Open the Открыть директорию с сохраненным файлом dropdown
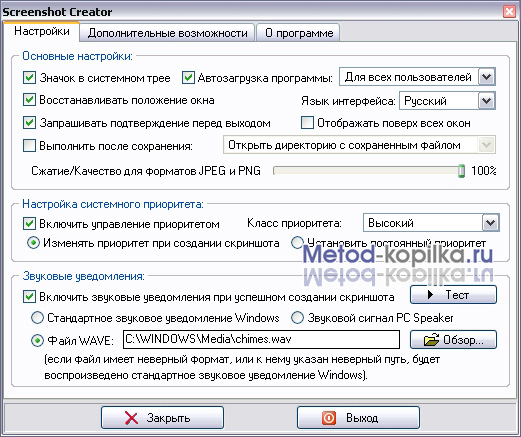This screenshot has height=437, width=521. pos(359,145)
